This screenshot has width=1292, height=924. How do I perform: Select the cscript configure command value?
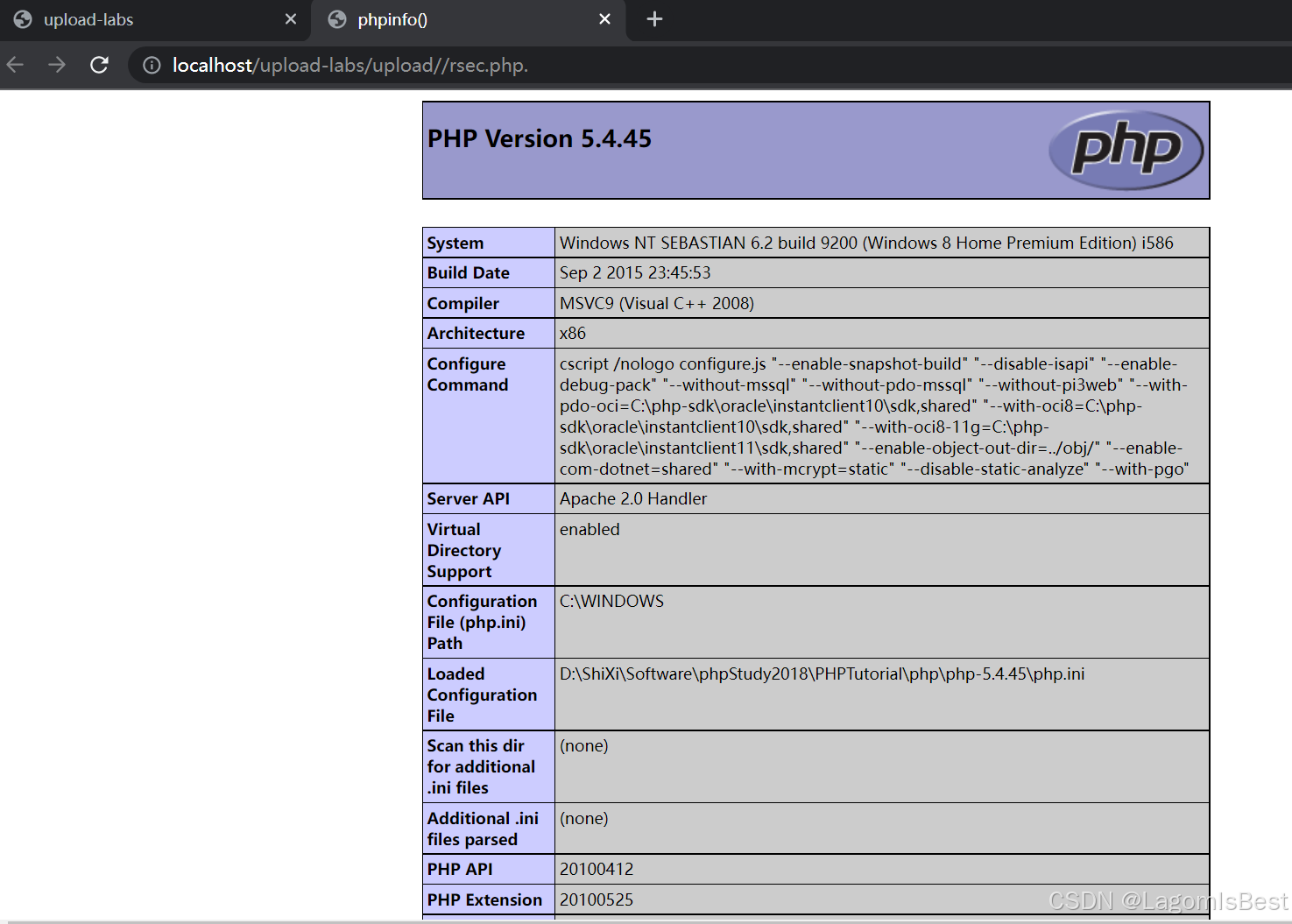tap(874, 416)
